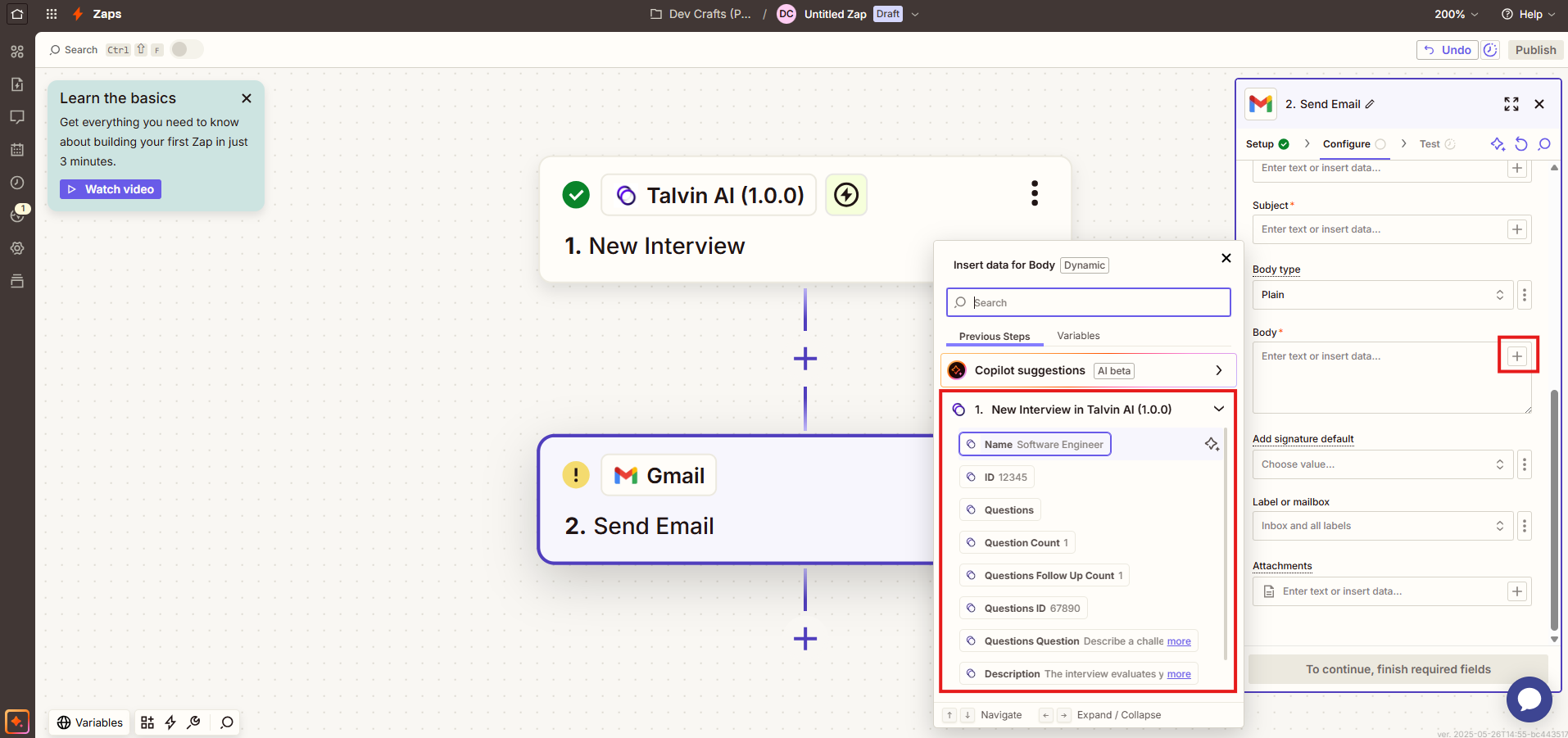Open the Label or mailbox dropdown

click(x=1383, y=526)
